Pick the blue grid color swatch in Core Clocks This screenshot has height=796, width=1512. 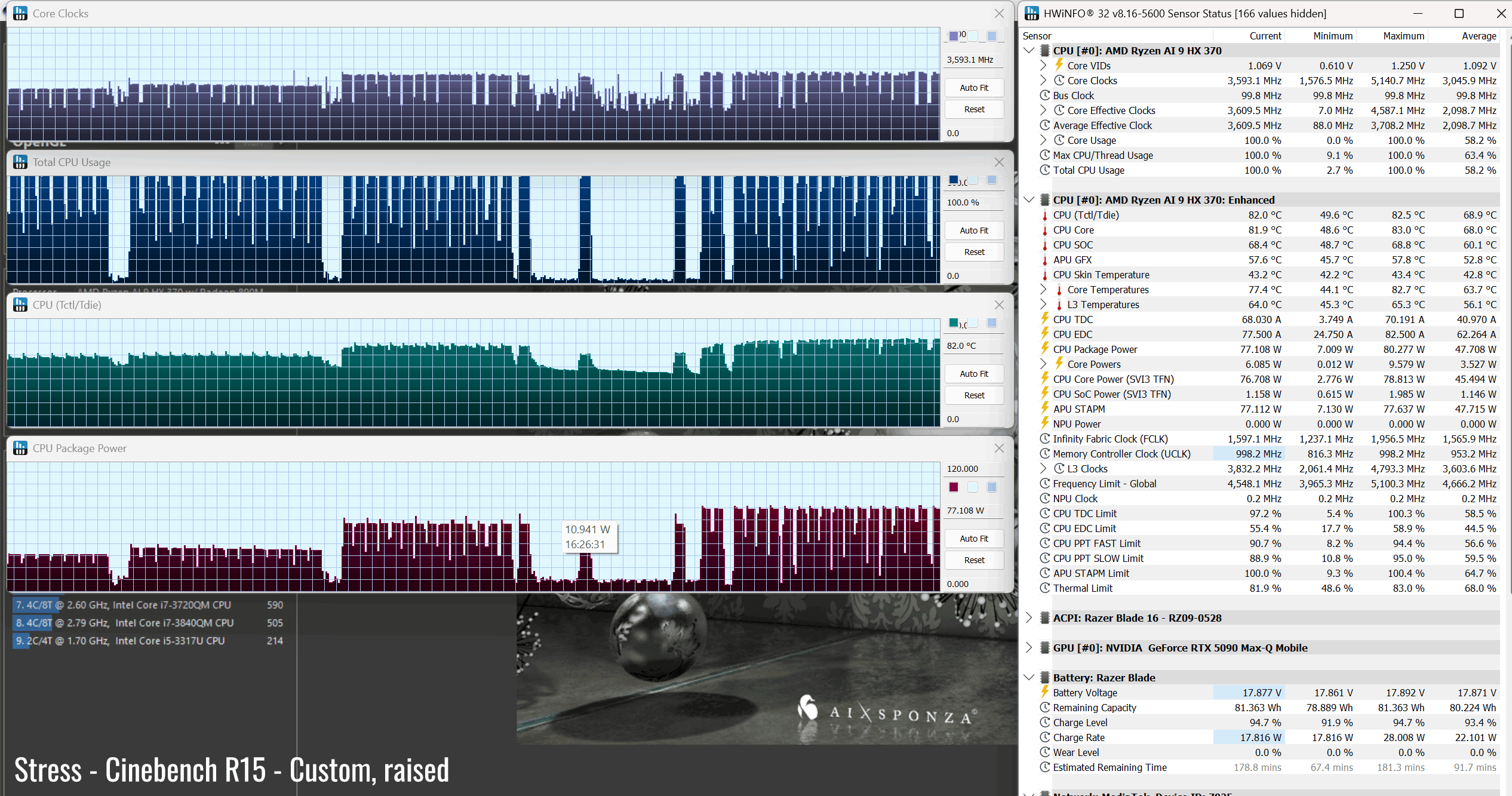pos(992,36)
